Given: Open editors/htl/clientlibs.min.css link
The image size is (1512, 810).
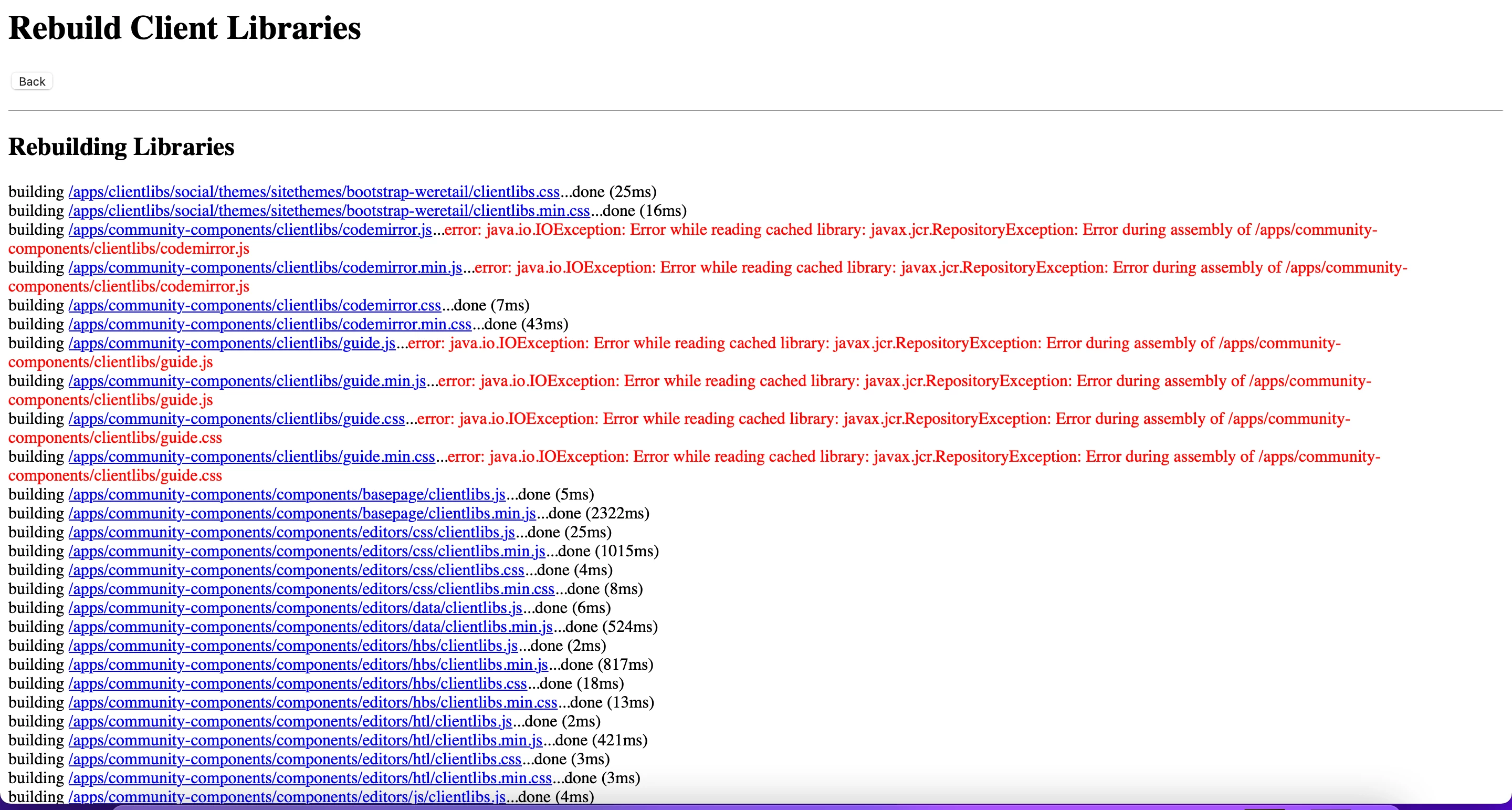Looking at the screenshot, I should click(310, 778).
